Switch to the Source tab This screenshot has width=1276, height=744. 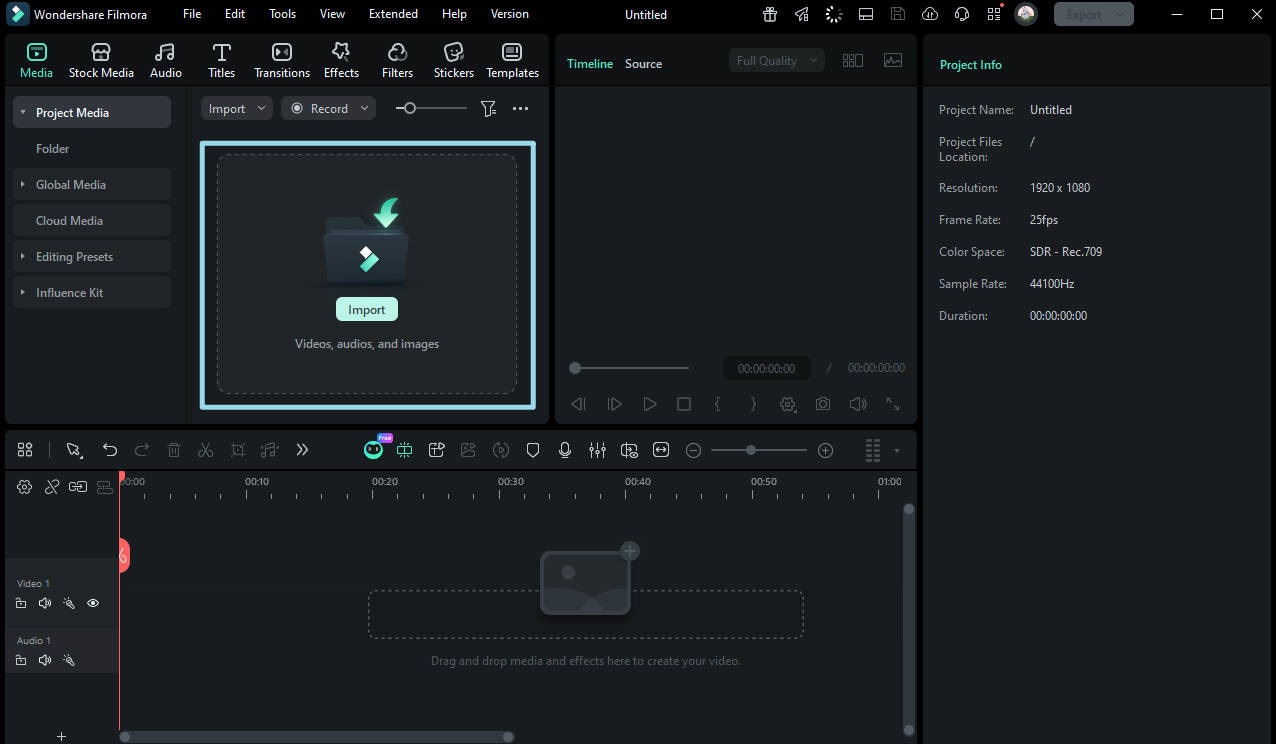643,63
